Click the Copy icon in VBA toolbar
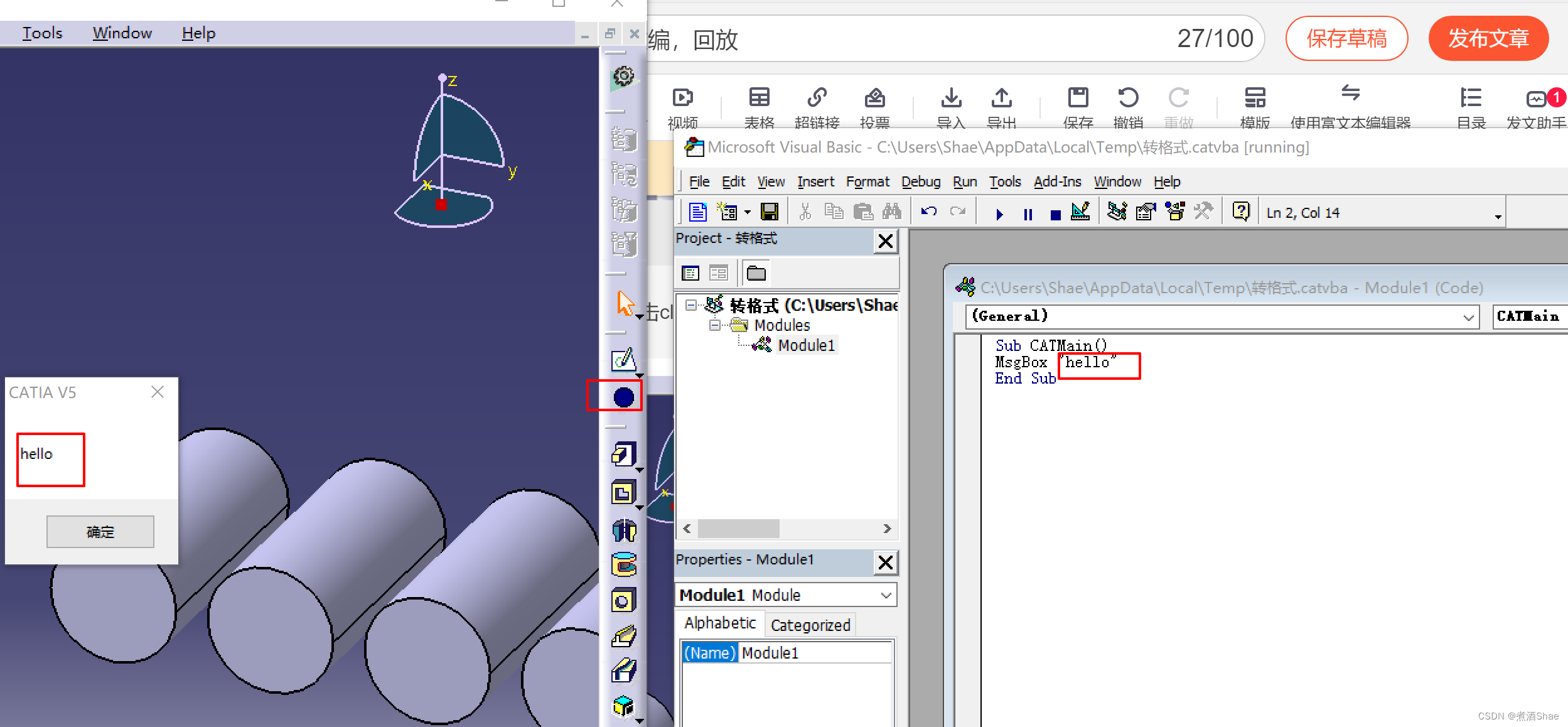1568x727 pixels. pyautogui.click(x=834, y=212)
